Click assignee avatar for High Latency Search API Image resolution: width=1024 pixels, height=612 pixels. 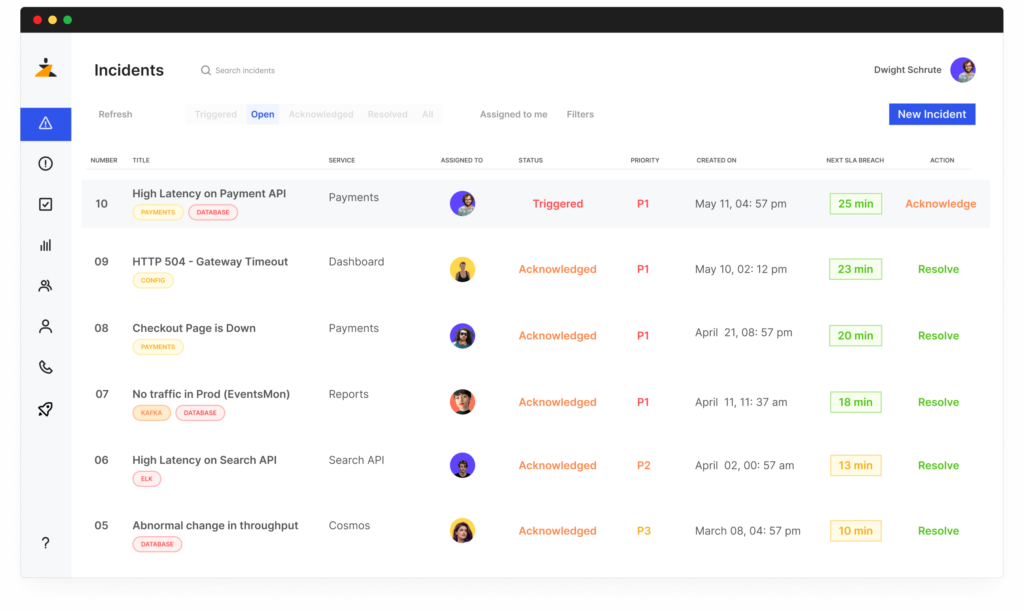[462, 465]
